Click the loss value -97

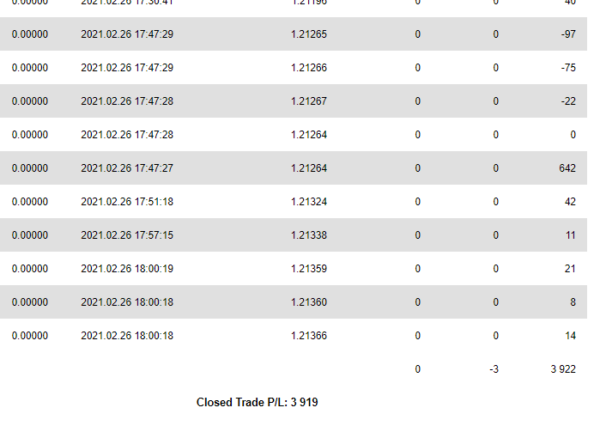point(568,34)
